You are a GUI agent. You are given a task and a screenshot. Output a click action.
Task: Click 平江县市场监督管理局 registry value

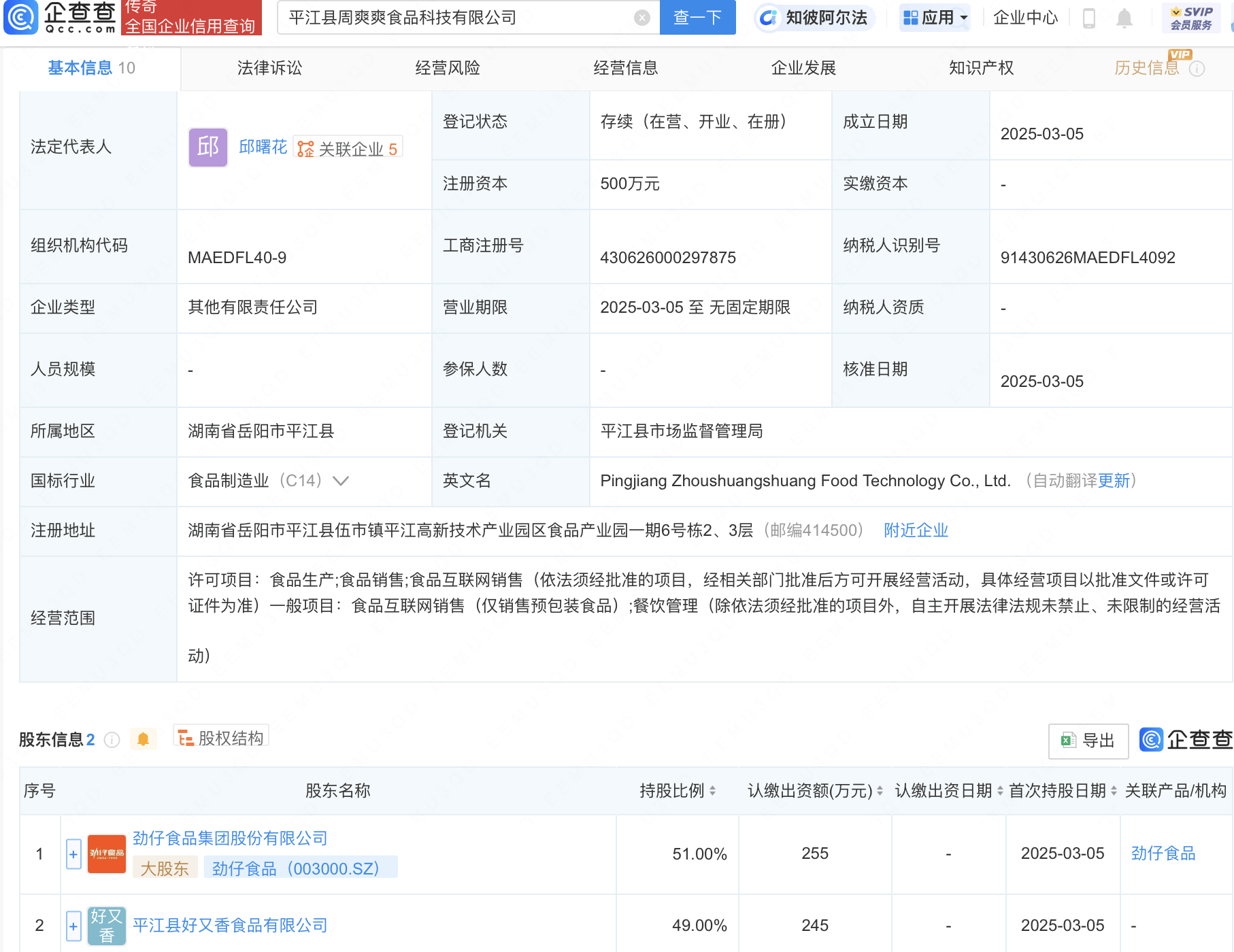[x=682, y=431]
